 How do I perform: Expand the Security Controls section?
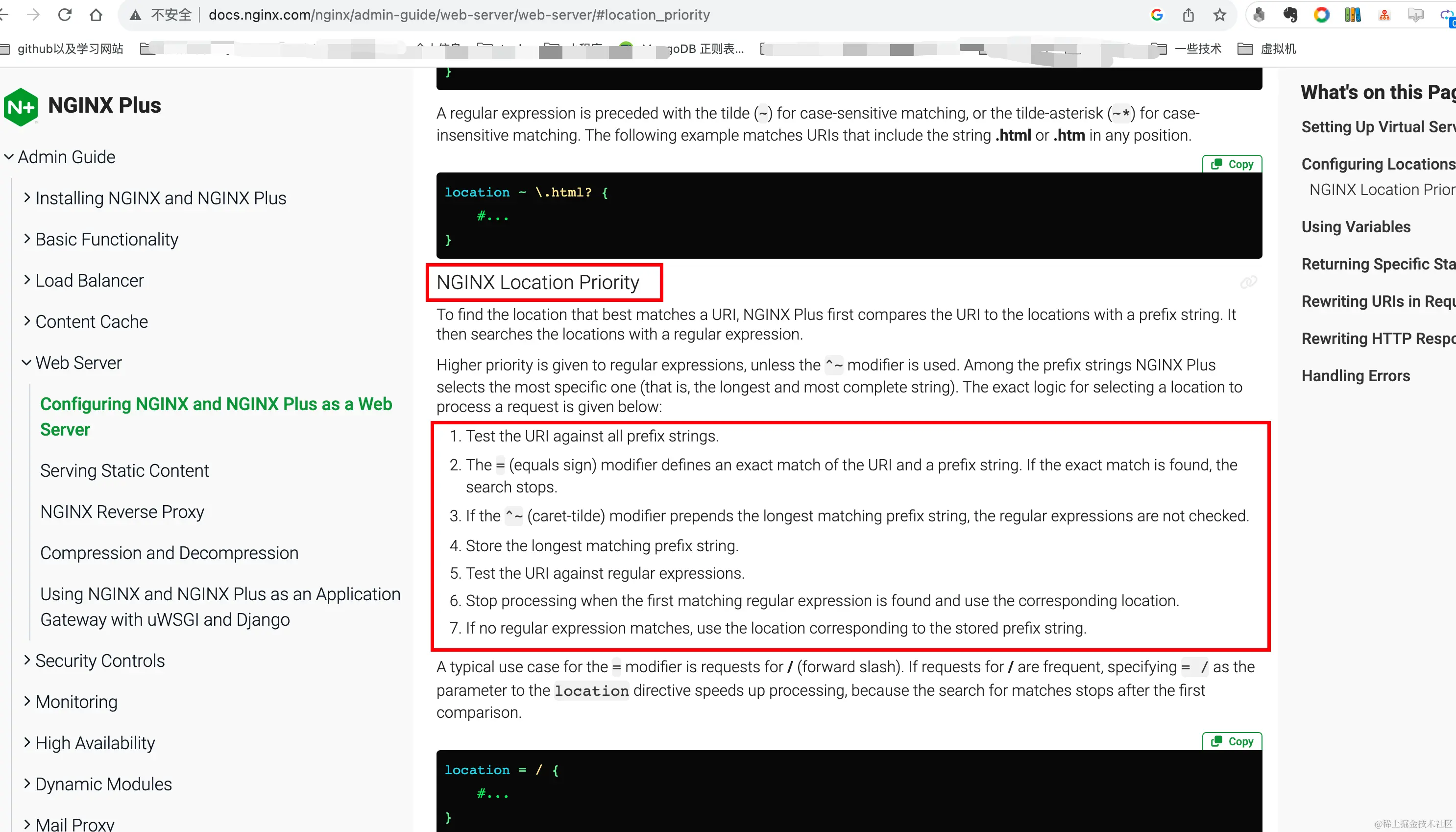tap(27, 661)
